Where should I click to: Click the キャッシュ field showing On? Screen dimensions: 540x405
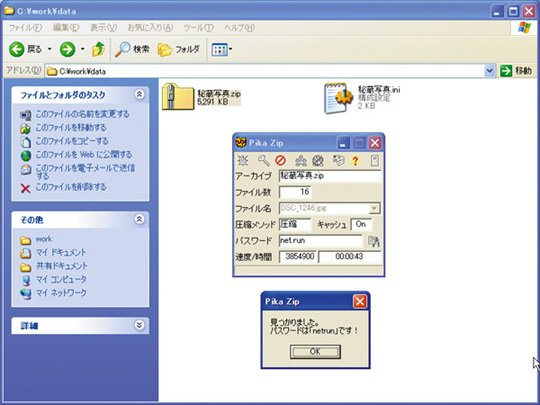[361, 224]
